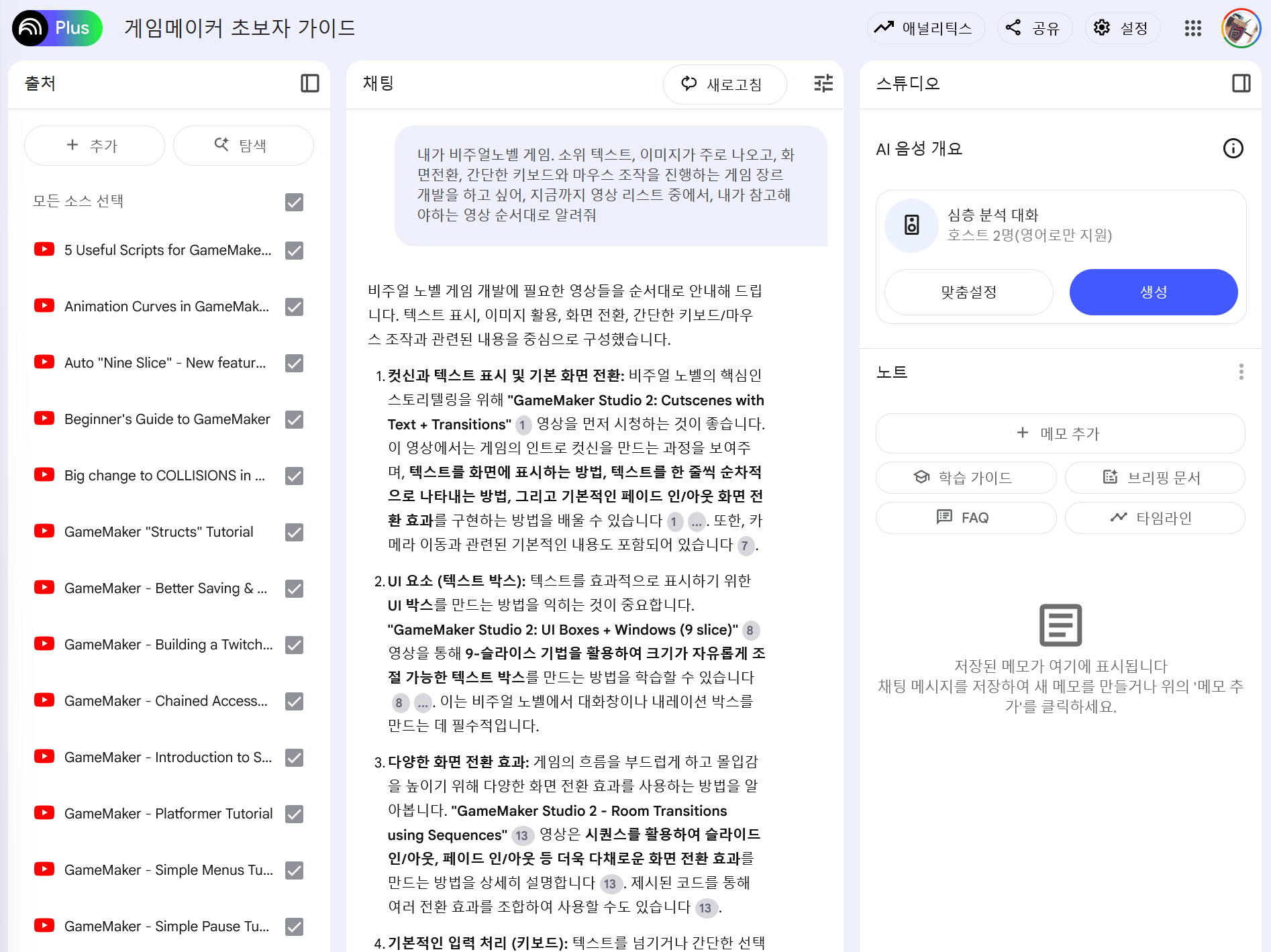
Task: Create a study guide
Action: (x=966, y=477)
